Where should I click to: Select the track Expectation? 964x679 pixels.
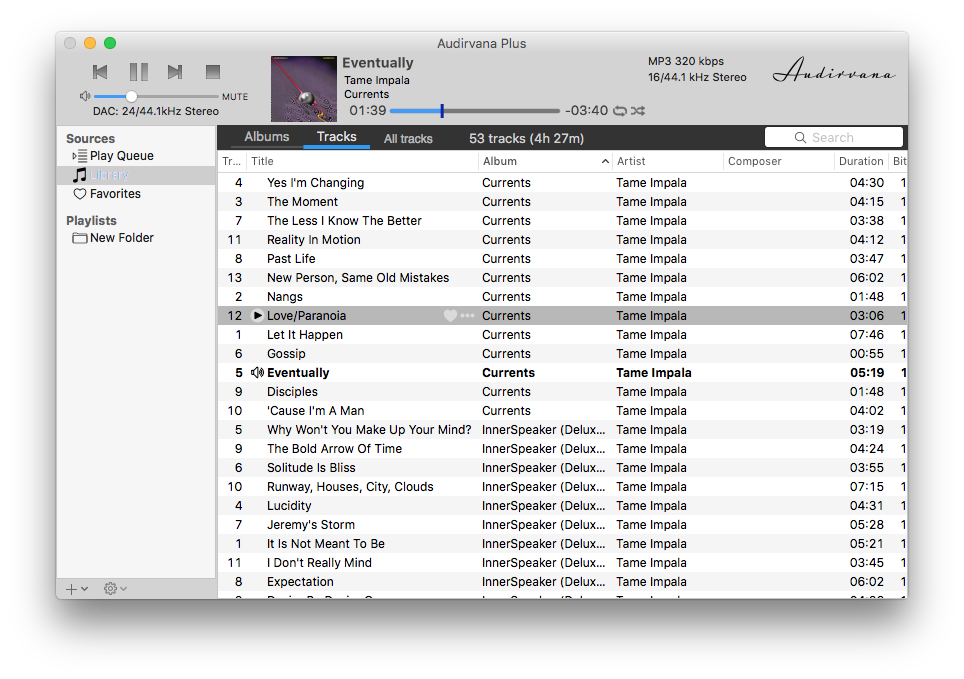click(x=562, y=582)
